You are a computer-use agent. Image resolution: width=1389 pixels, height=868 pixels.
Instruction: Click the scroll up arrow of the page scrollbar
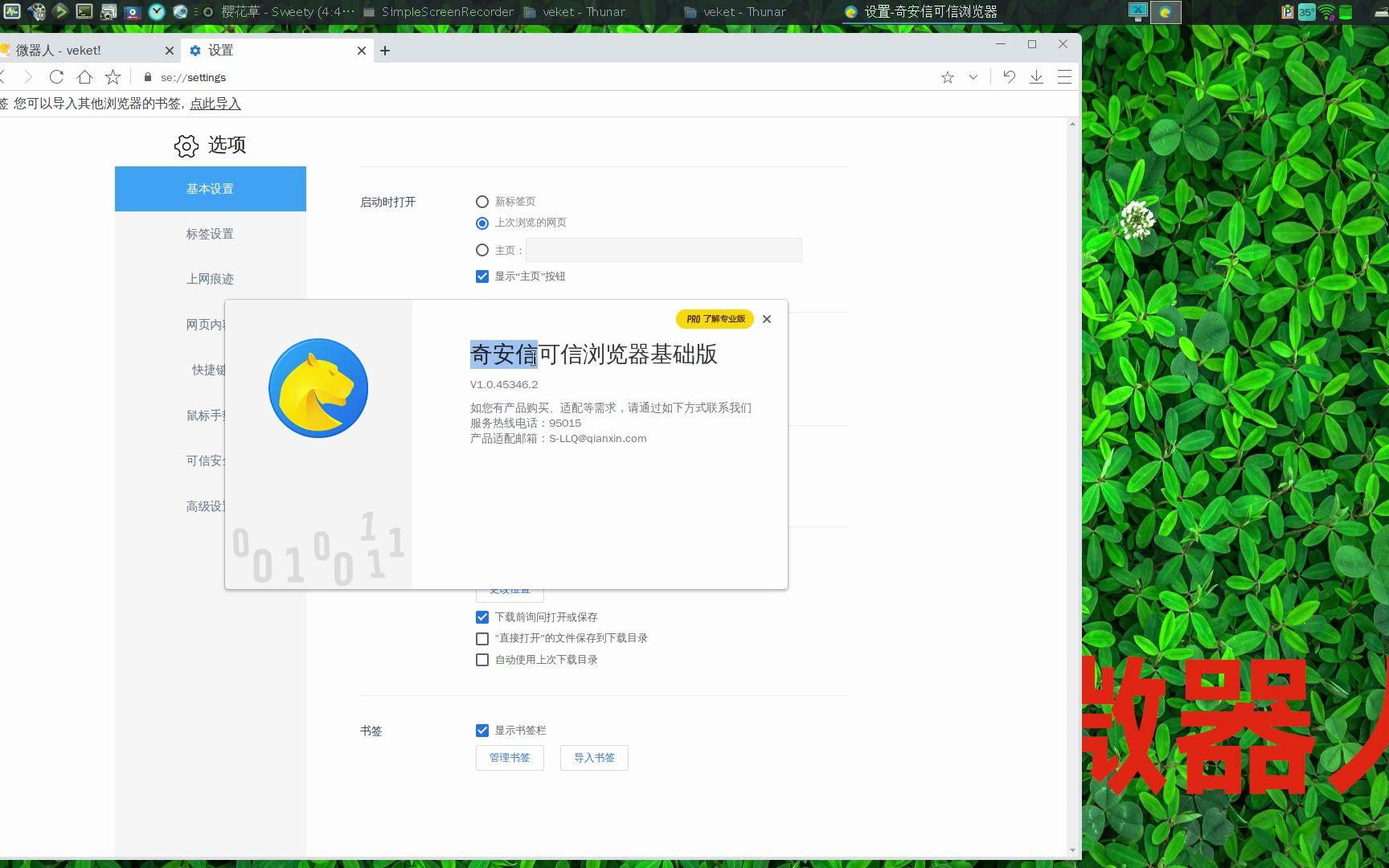pos(1072,124)
